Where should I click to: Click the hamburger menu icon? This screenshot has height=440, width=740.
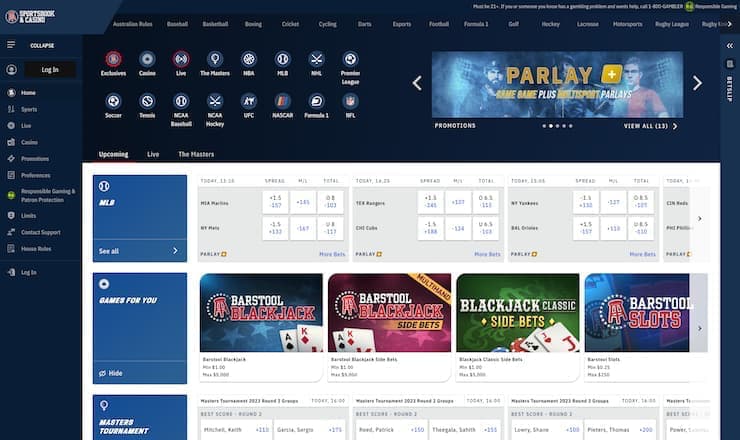[11, 45]
